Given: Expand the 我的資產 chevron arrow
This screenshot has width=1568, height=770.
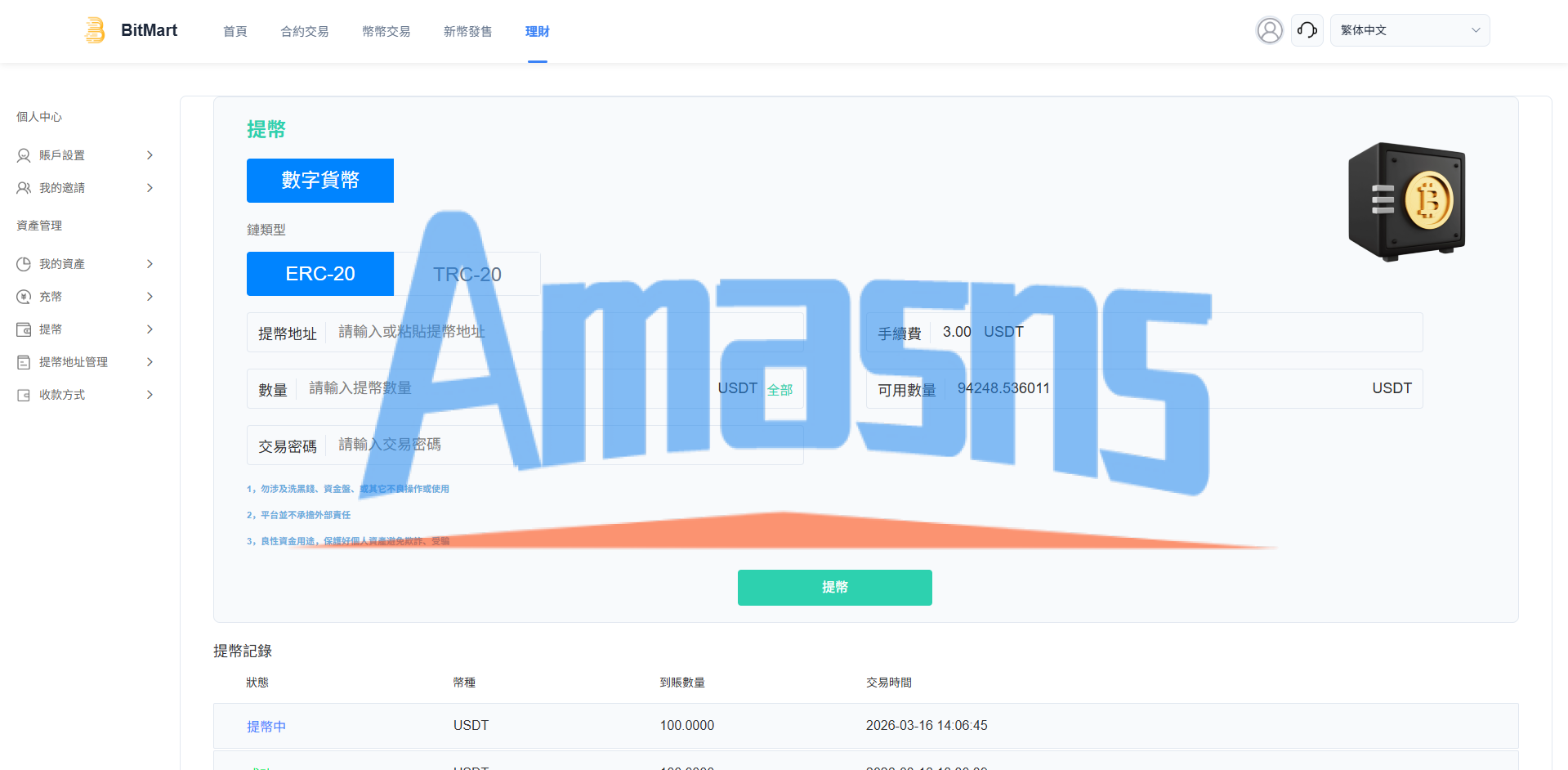Looking at the screenshot, I should (150, 264).
